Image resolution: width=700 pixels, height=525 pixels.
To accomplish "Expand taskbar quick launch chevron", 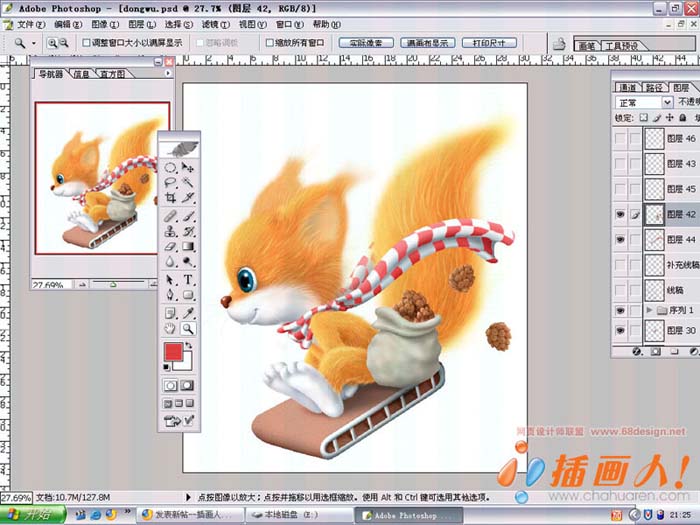I will [x=127, y=511].
